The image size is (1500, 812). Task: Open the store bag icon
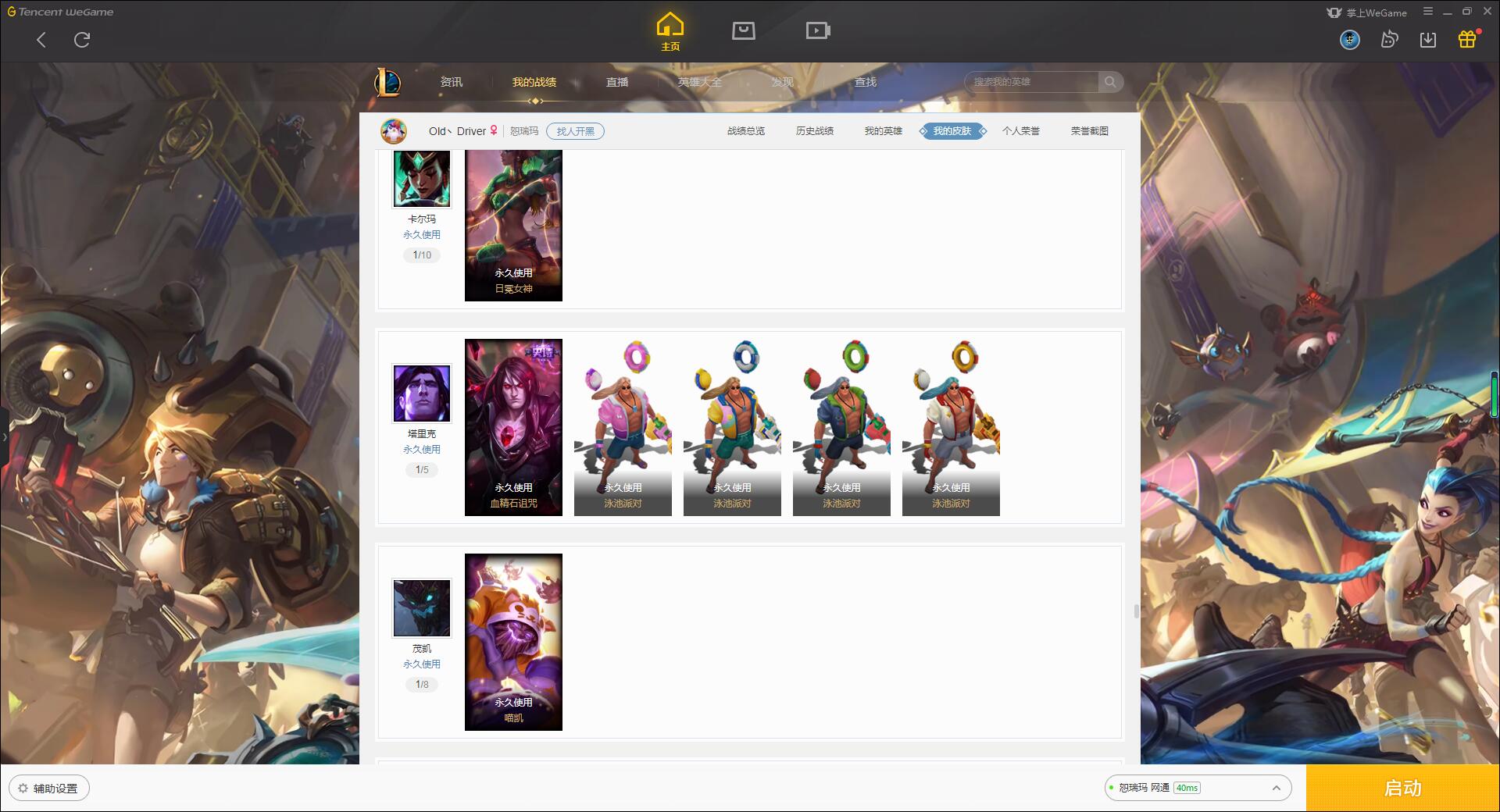point(744,30)
